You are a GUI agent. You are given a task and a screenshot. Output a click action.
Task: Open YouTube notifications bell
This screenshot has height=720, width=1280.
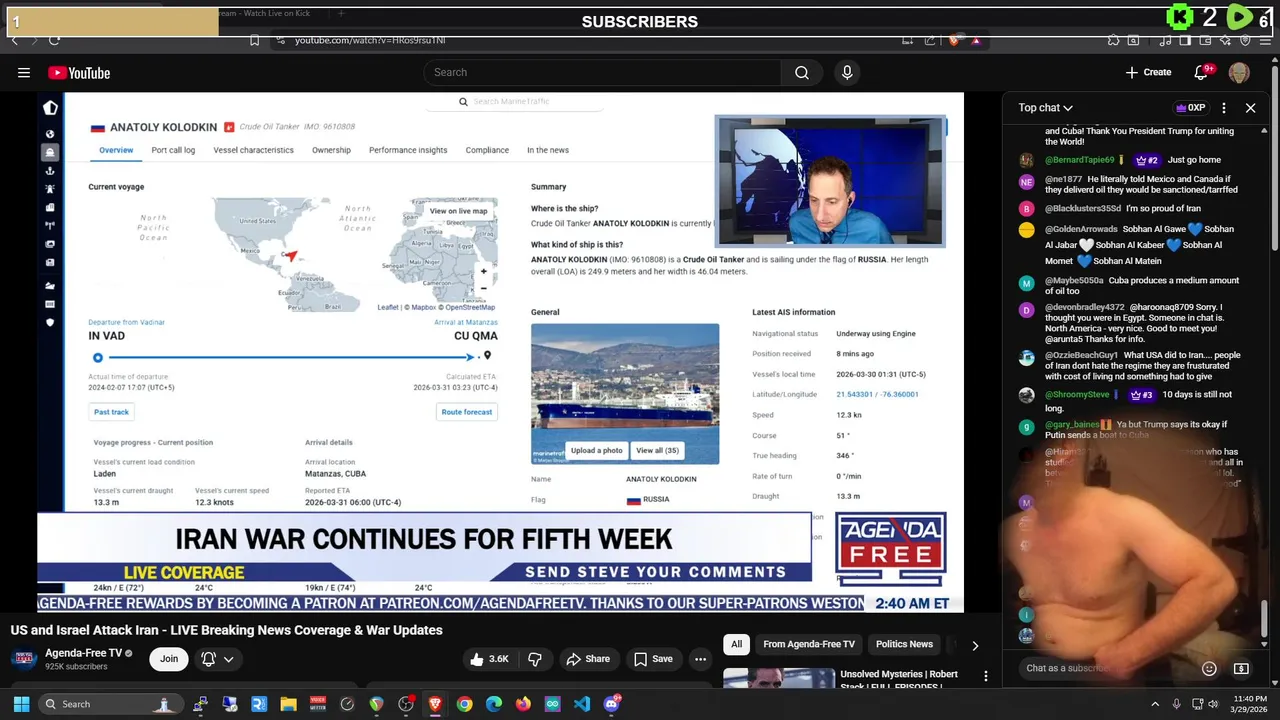(1202, 72)
